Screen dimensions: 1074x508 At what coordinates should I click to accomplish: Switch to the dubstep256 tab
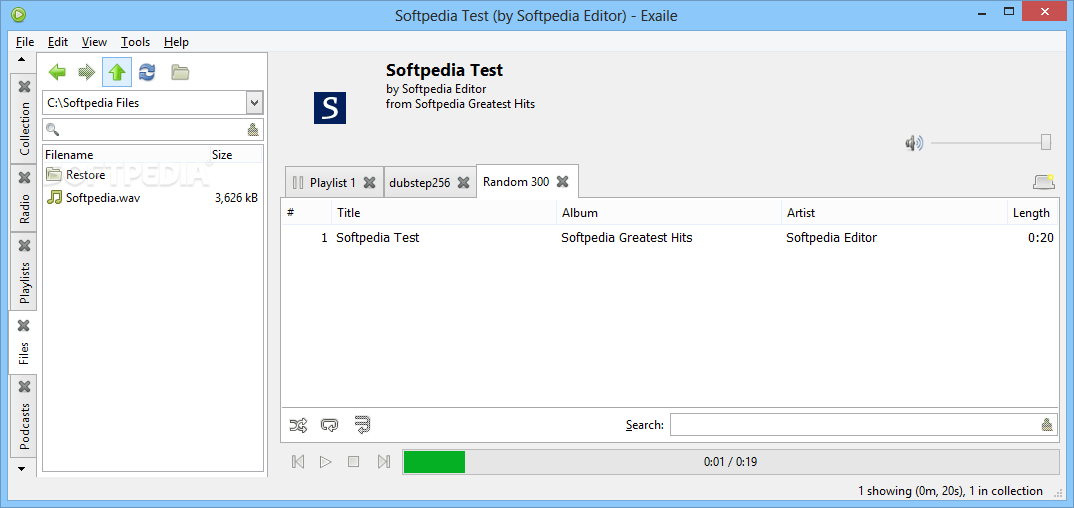pyautogui.click(x=420, y=183)
